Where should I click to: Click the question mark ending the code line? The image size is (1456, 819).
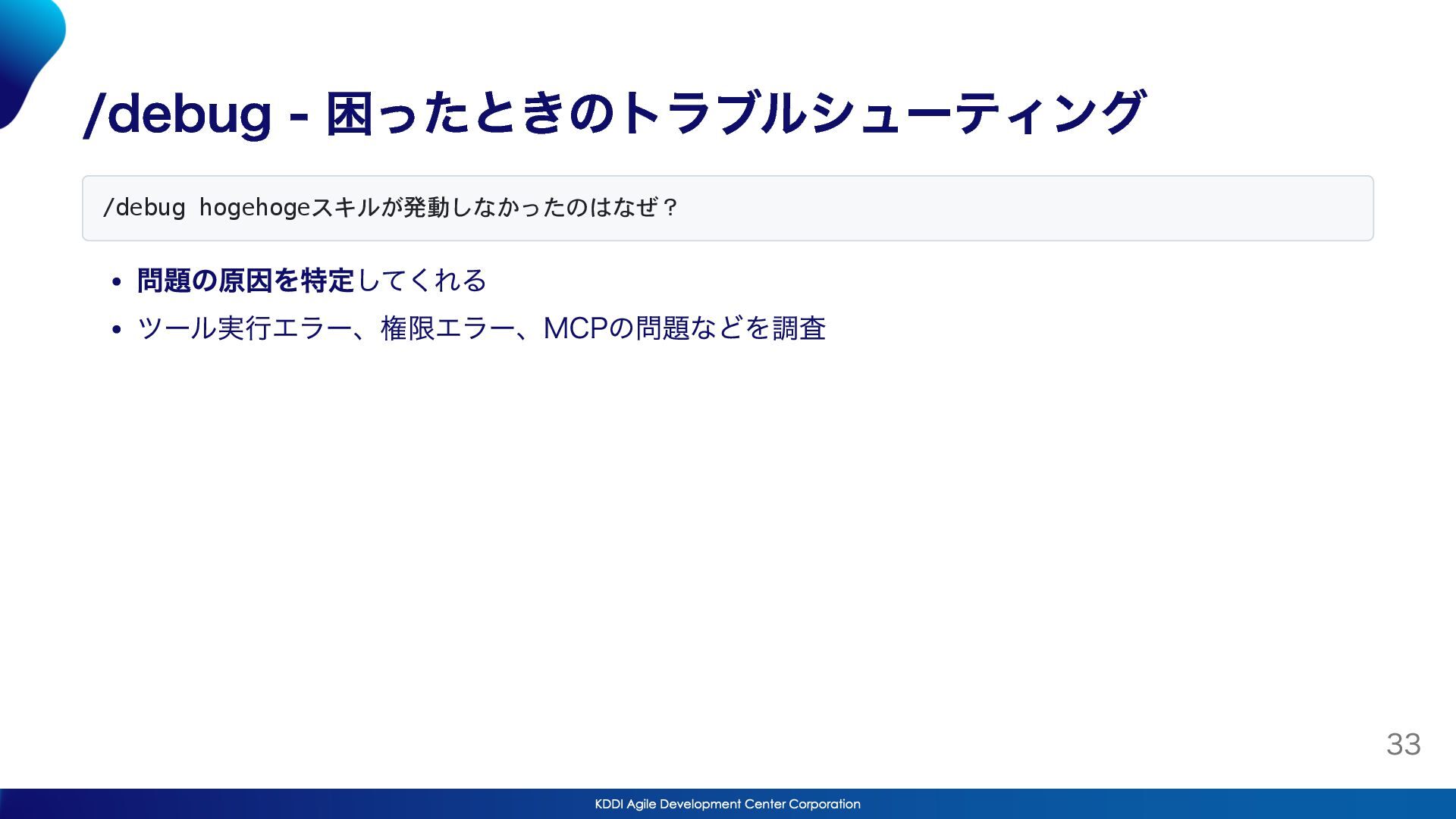click(670, 207)
